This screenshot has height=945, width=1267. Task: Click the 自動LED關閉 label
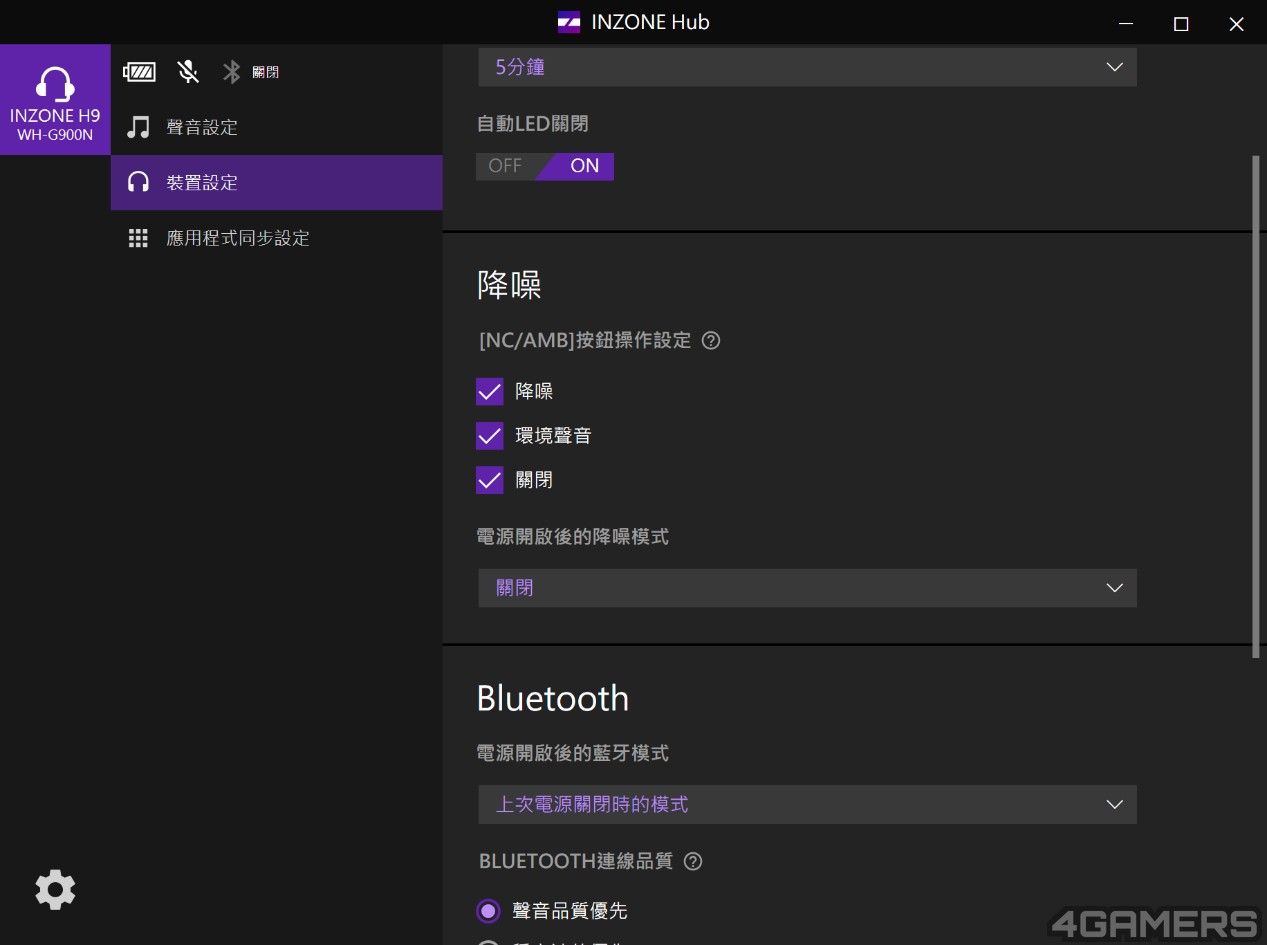pyautogui.click(x=532, y=124)
